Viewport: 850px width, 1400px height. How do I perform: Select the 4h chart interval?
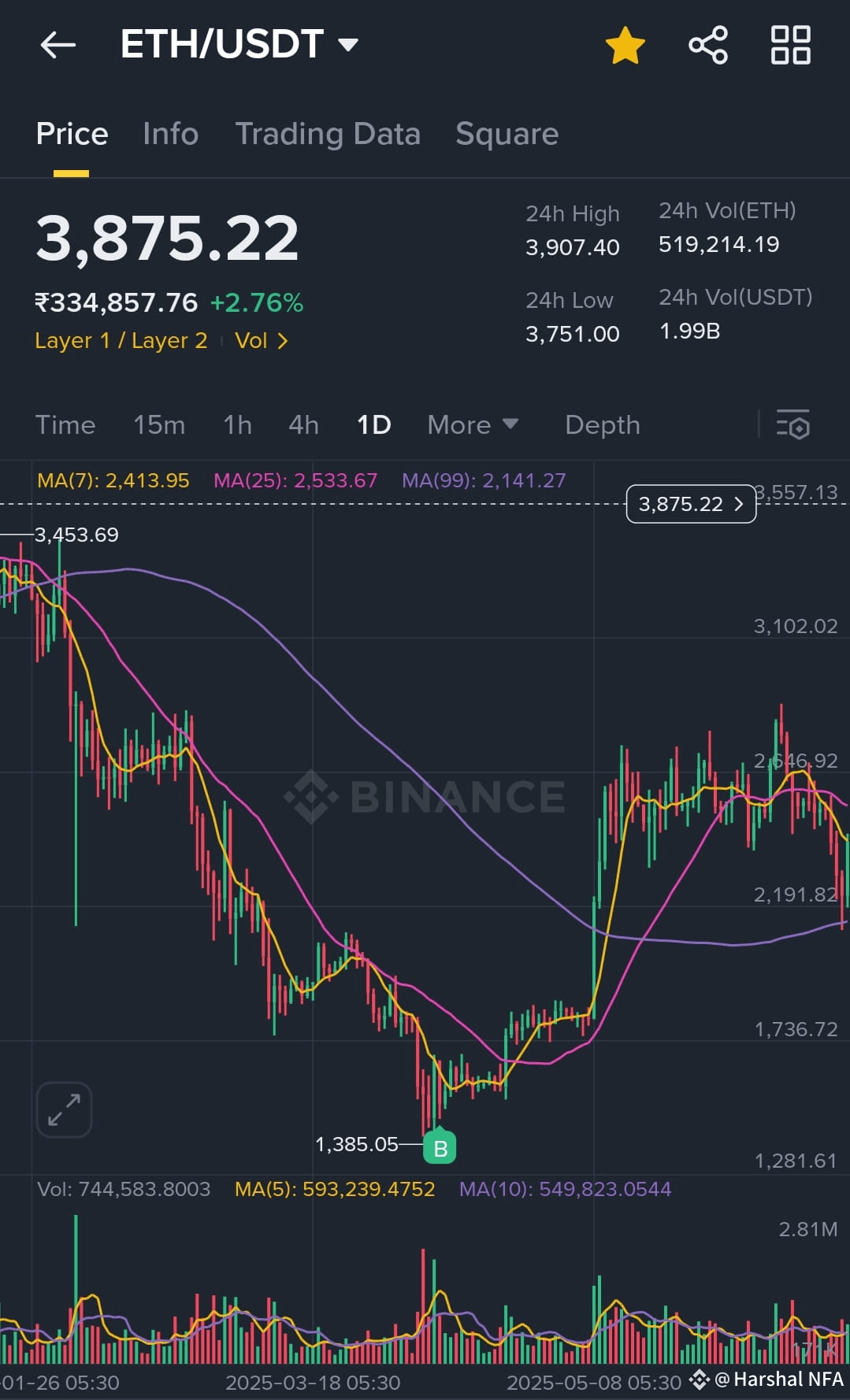(x=303, y=425)
